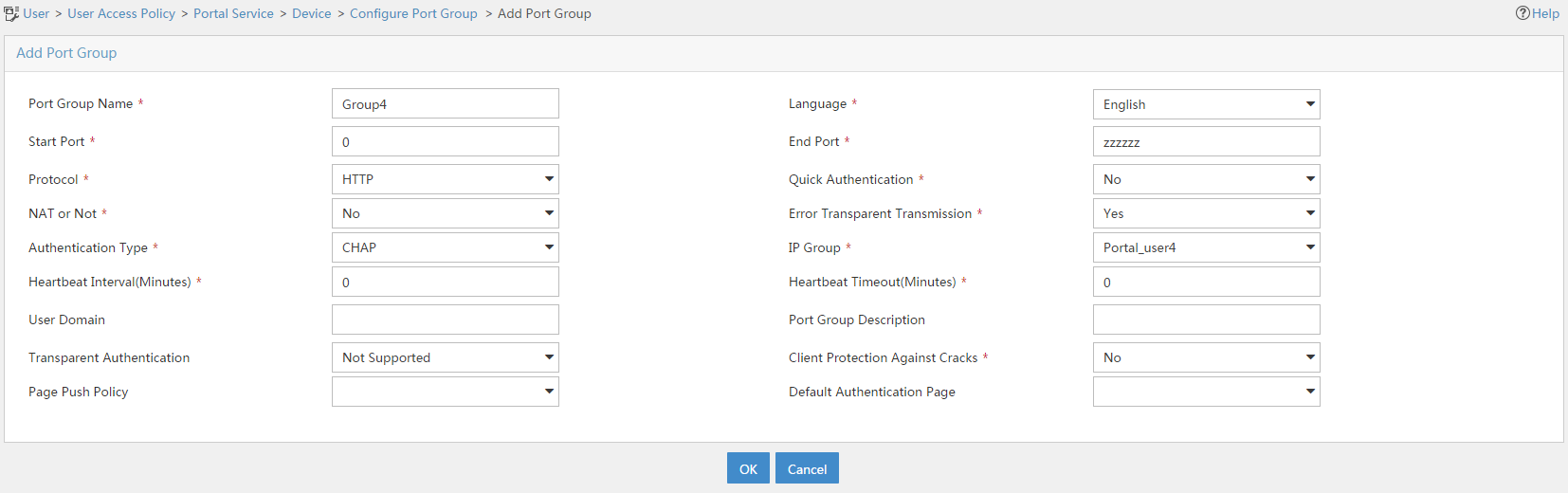Click the Quick Authentication label
Screen dimensions: 1568x493
[x=851, y=179]
